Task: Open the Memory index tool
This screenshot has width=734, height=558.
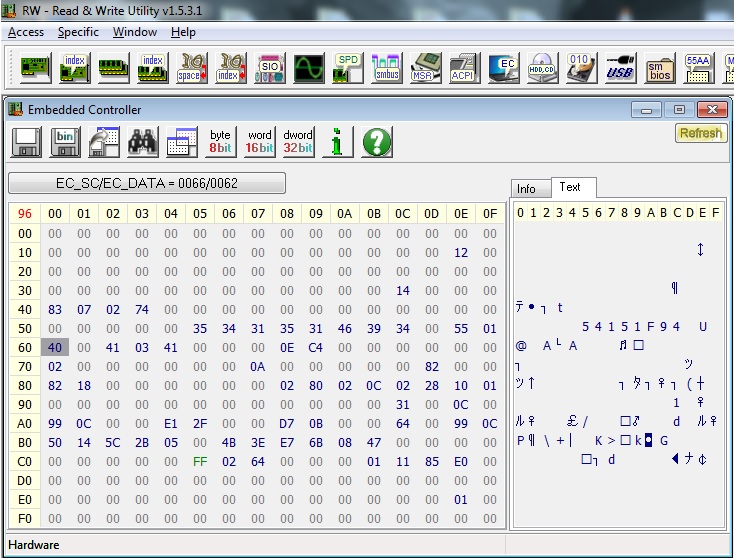Action: [x=153, y=68]
